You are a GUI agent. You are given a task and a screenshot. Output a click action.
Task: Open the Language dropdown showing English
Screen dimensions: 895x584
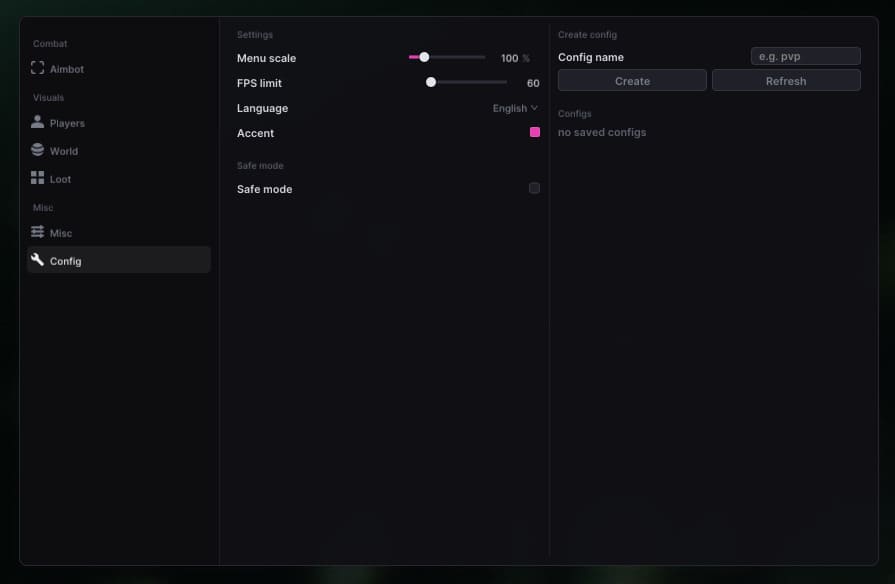(515, 108)
